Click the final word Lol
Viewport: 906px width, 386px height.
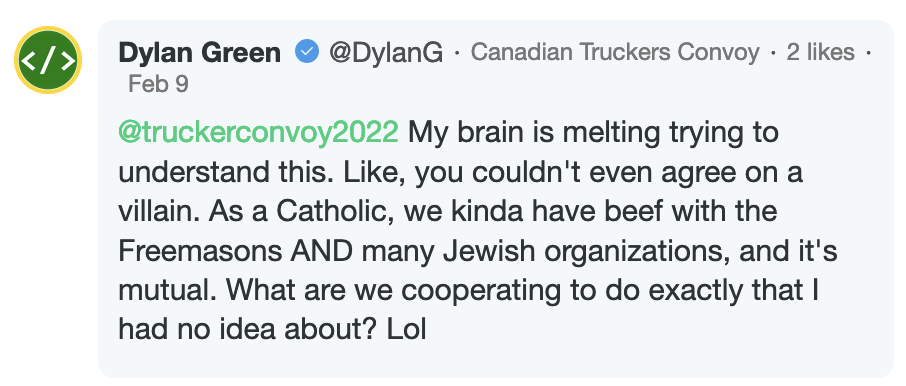click(x=407, y=330)
